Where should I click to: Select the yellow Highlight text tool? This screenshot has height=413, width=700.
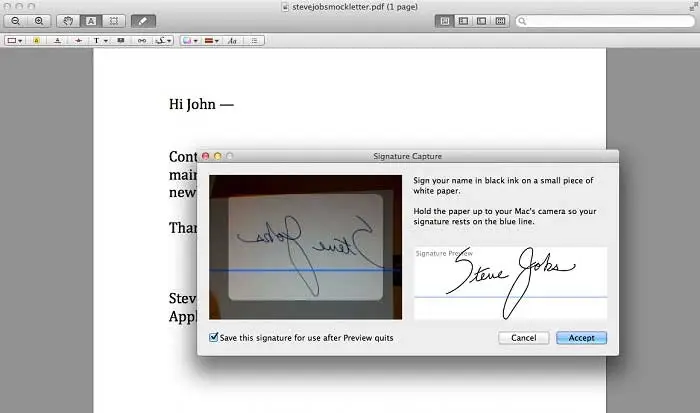pos(37,41)
